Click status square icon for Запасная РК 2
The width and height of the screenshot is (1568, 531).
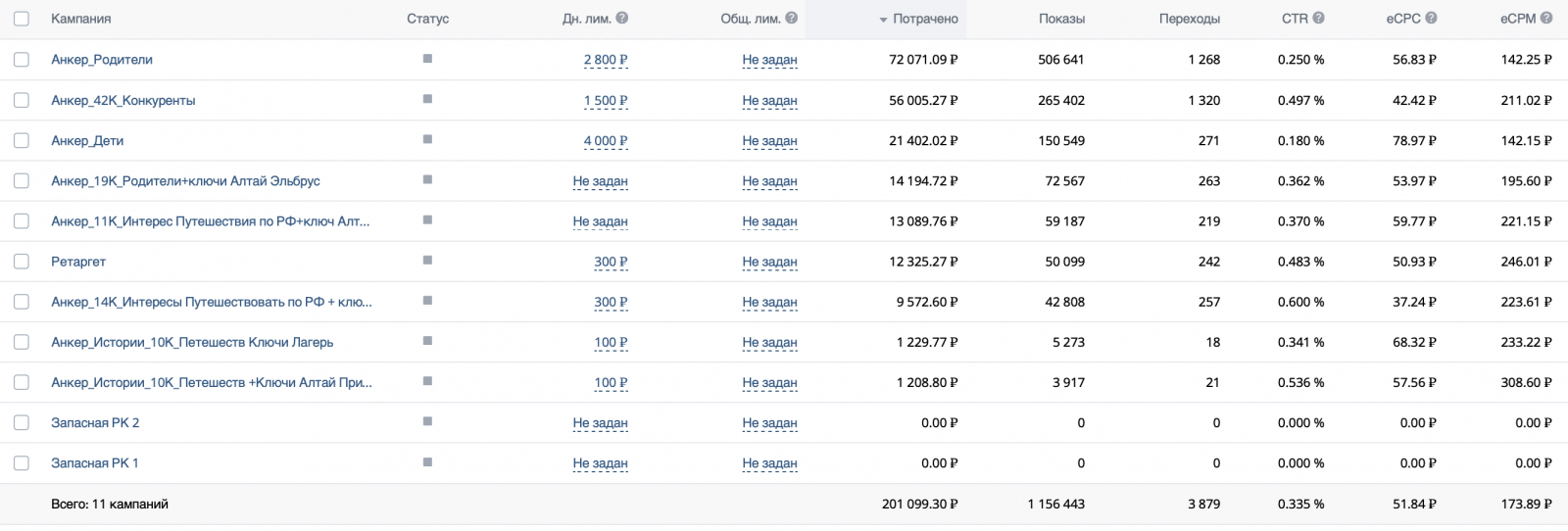[427, 422]
